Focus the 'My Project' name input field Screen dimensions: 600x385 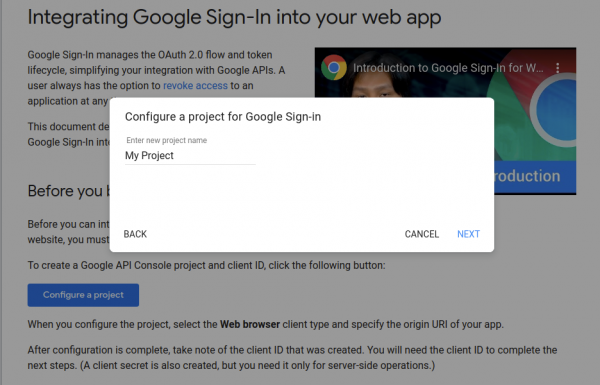(x=190, y=156)
